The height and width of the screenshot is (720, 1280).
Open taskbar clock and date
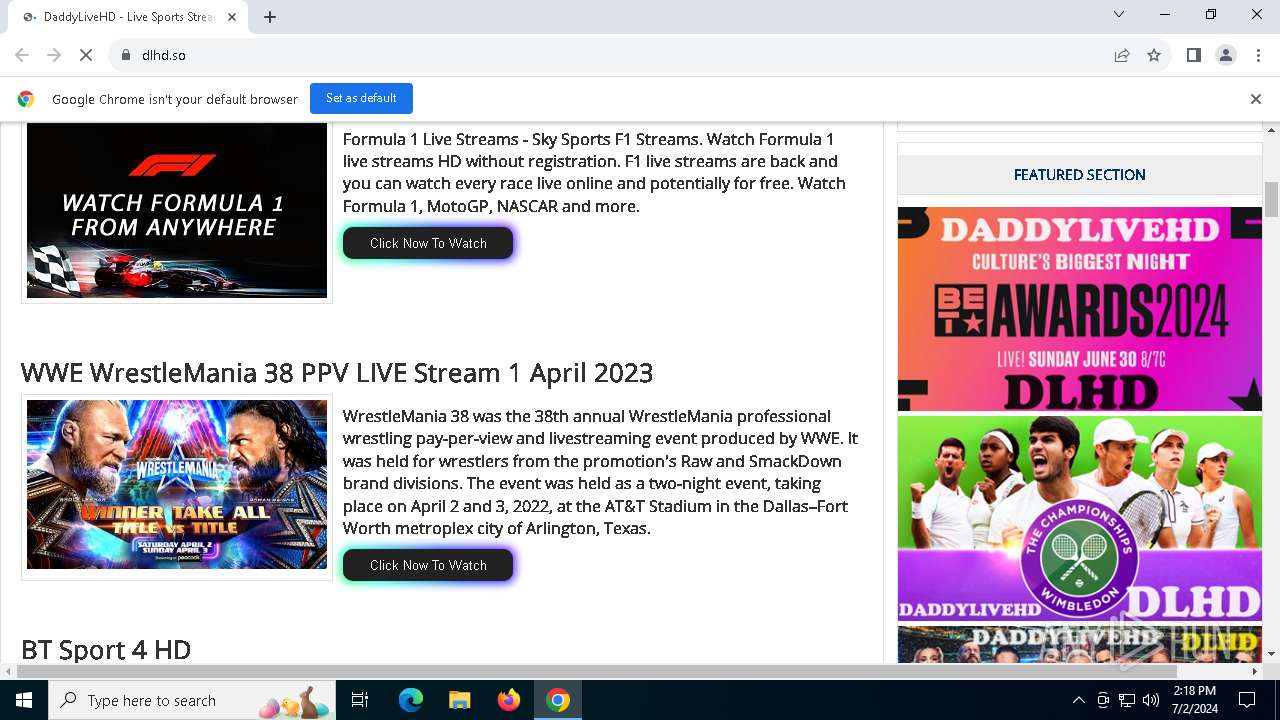1195,700
